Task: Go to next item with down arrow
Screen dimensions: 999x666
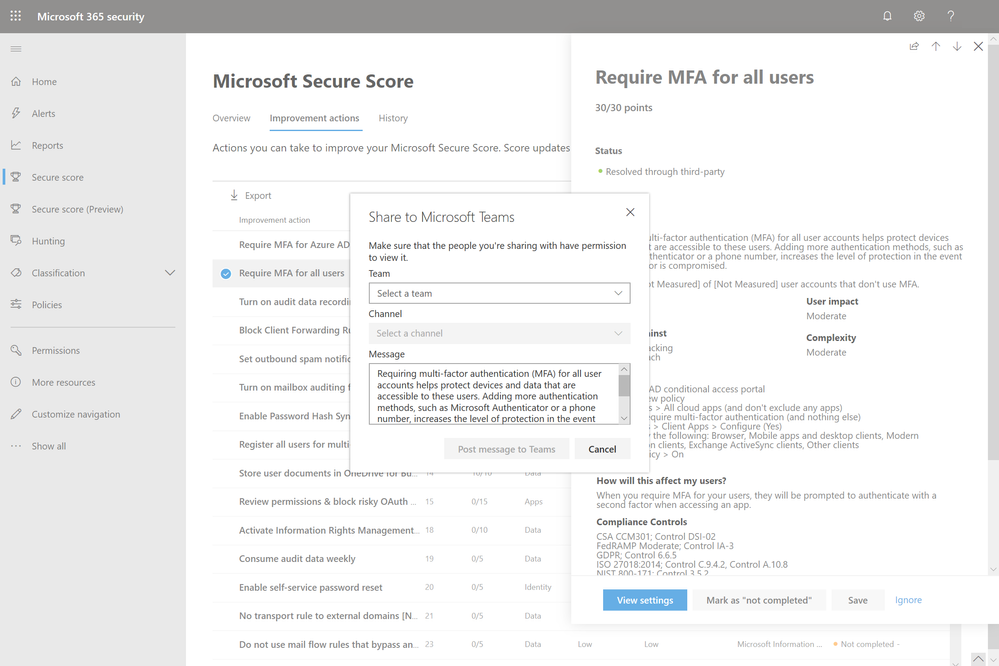Action: (x=957, y=47)
